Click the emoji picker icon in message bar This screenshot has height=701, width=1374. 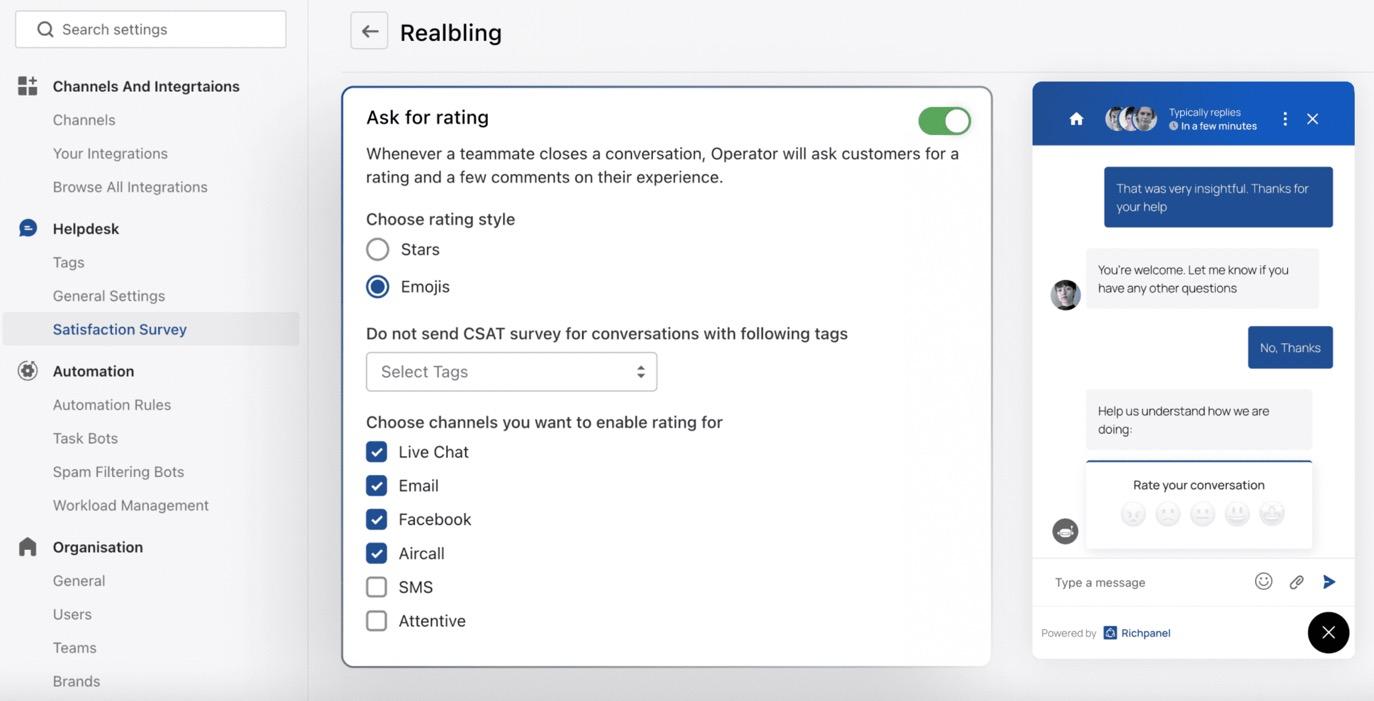tap(1263, 581)
